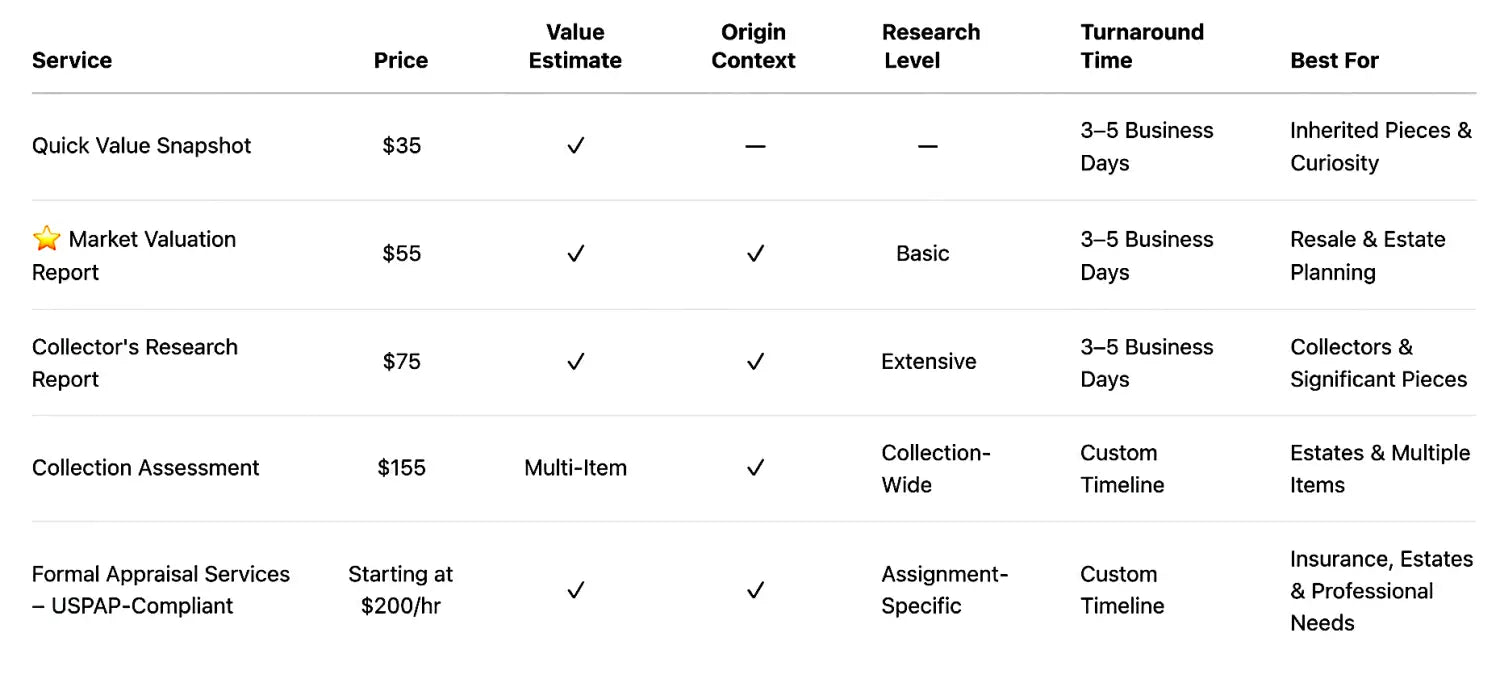The image size is (1500, 683).
Task: Select the Best For column header
Action: coord(1334,60)
